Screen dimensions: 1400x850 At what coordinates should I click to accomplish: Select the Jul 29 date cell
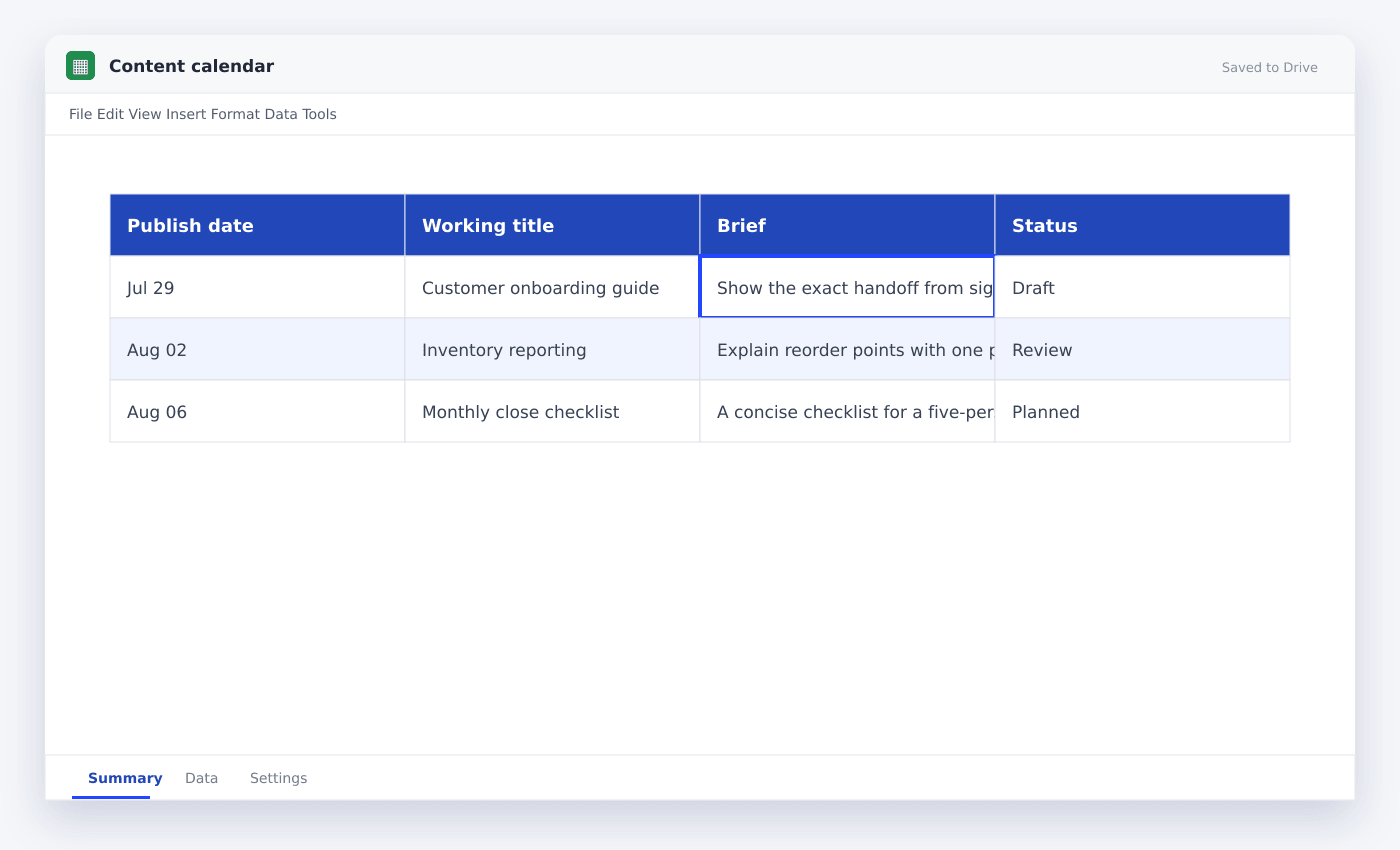[x=257, y=287]
